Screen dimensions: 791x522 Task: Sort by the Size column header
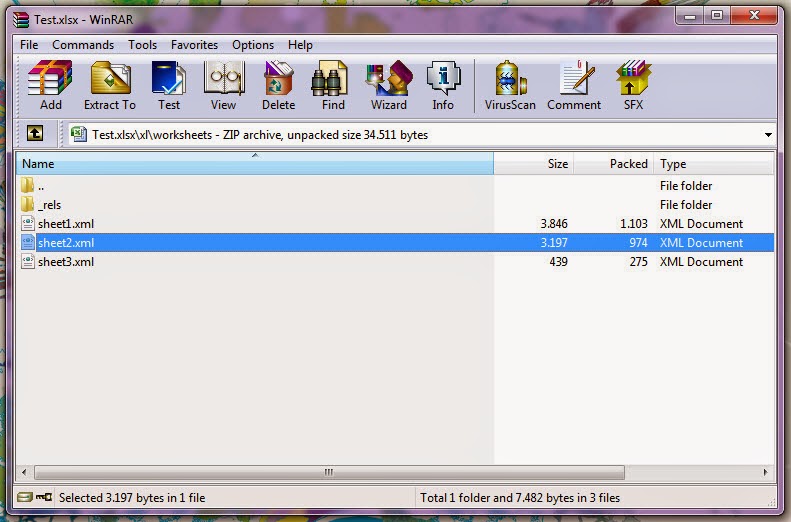533,163
